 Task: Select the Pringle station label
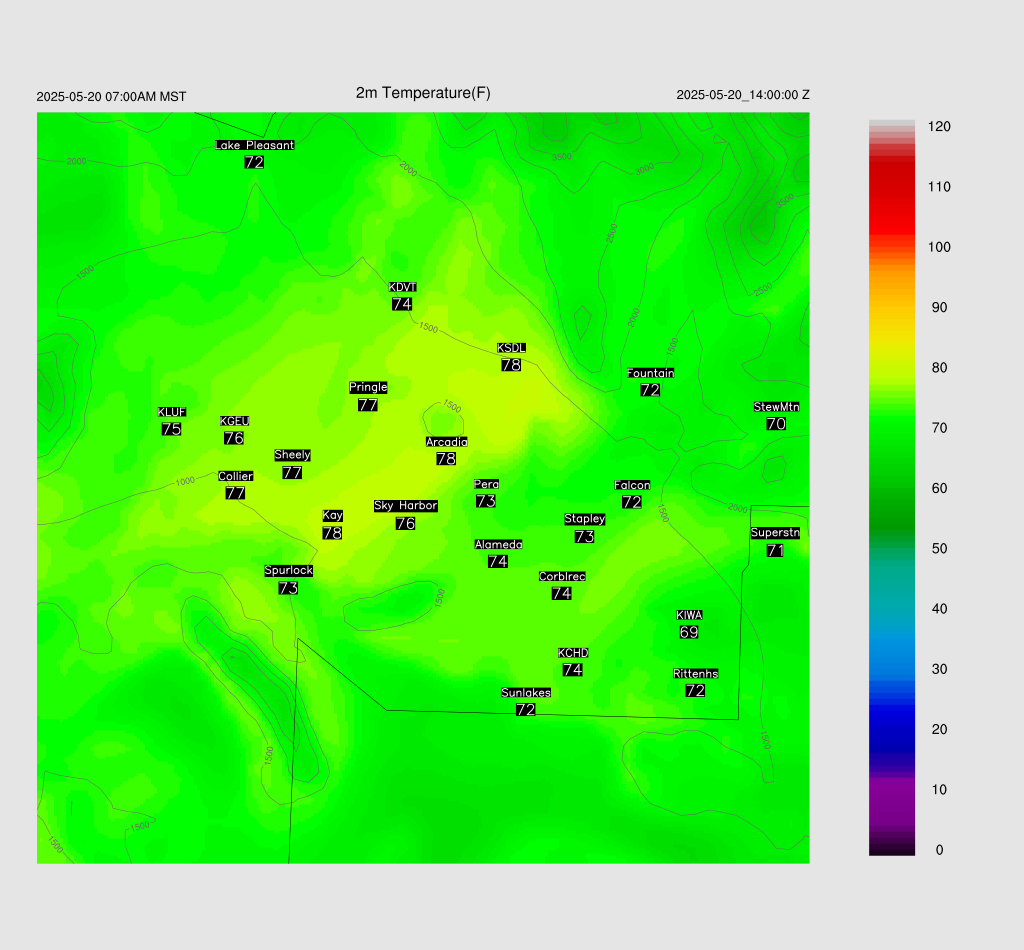(368, 387)
